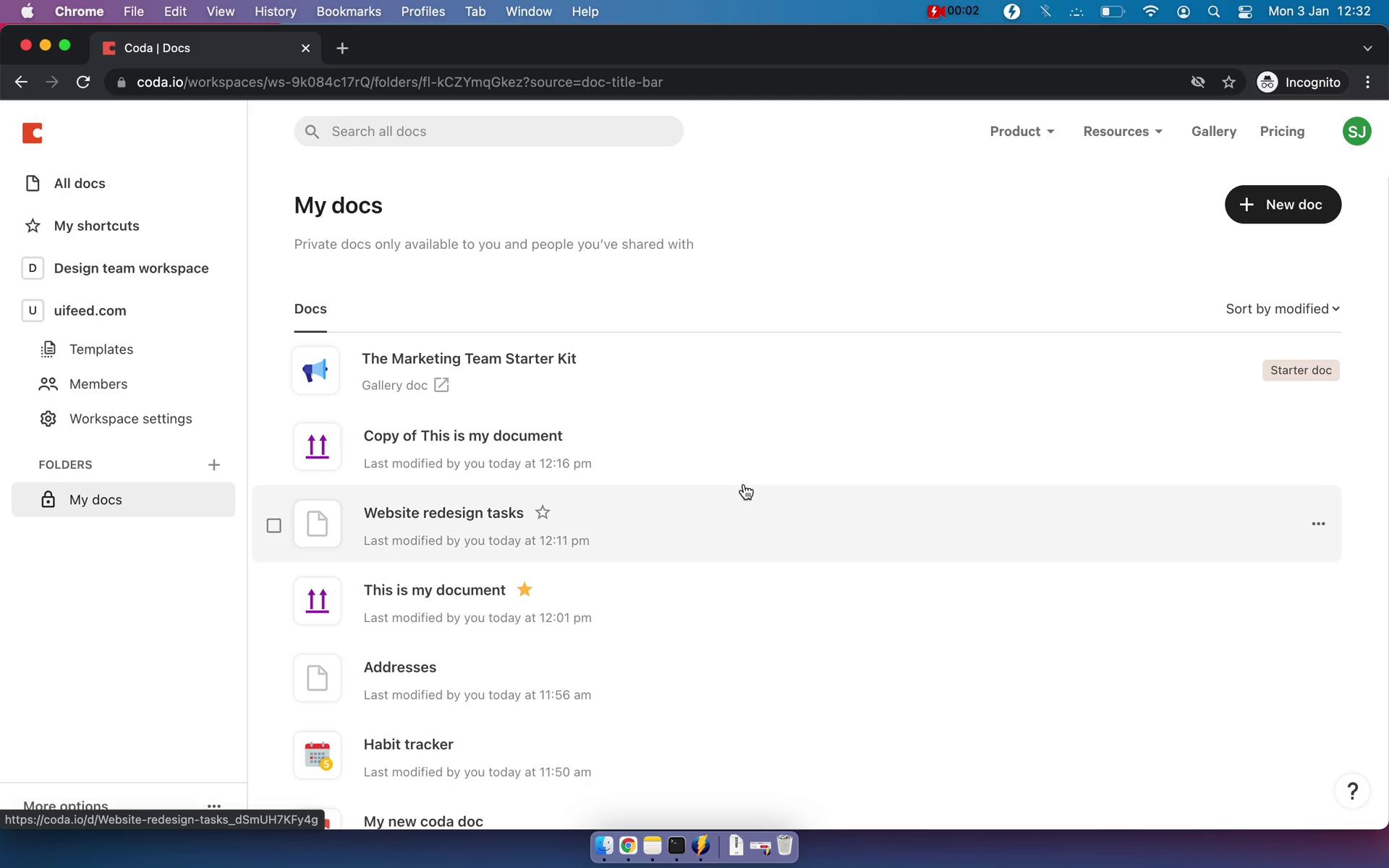
Task: Open the Pricing link
Action: click(1282, 132)
